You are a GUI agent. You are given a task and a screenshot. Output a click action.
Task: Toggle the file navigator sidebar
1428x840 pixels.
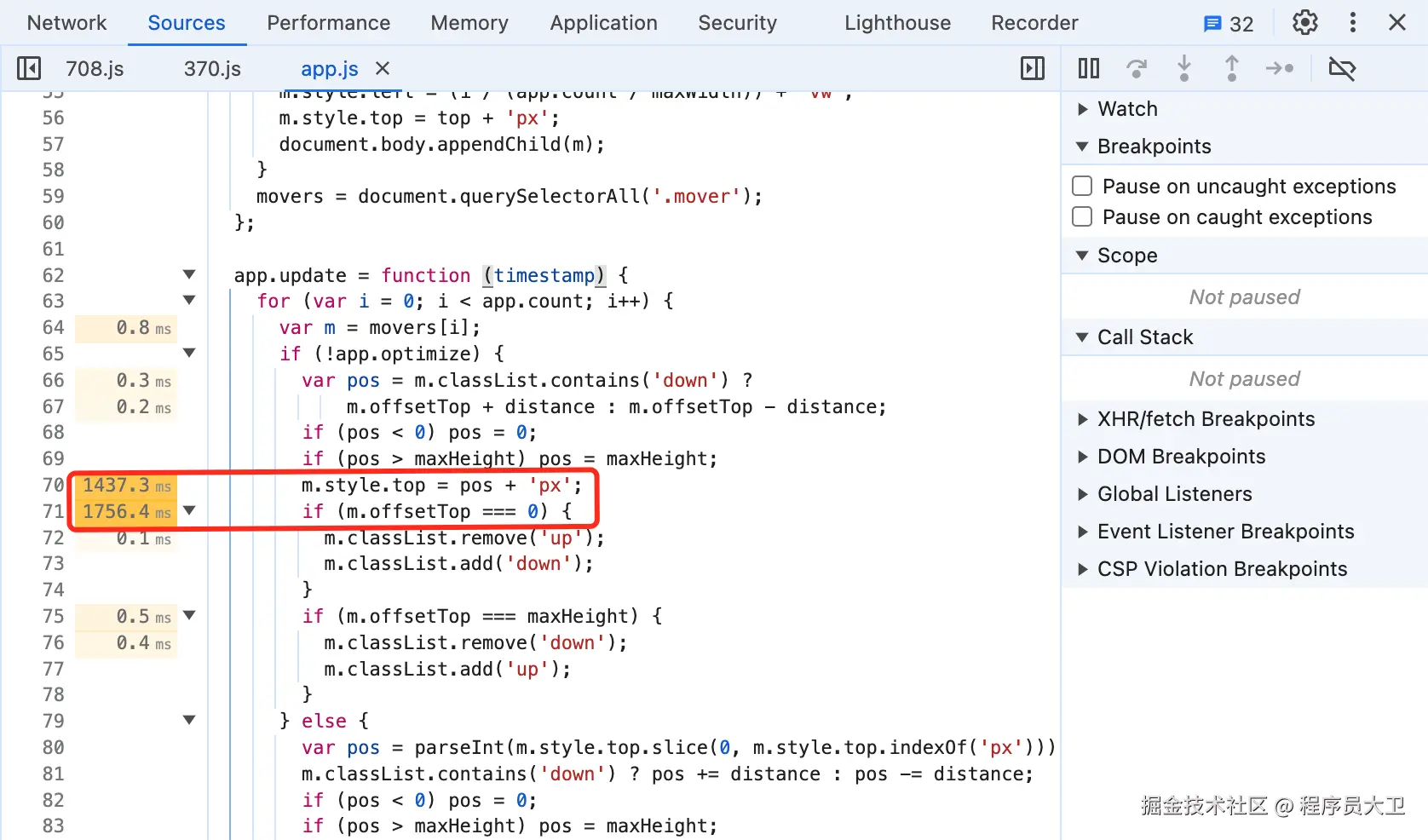pos(29,68)
